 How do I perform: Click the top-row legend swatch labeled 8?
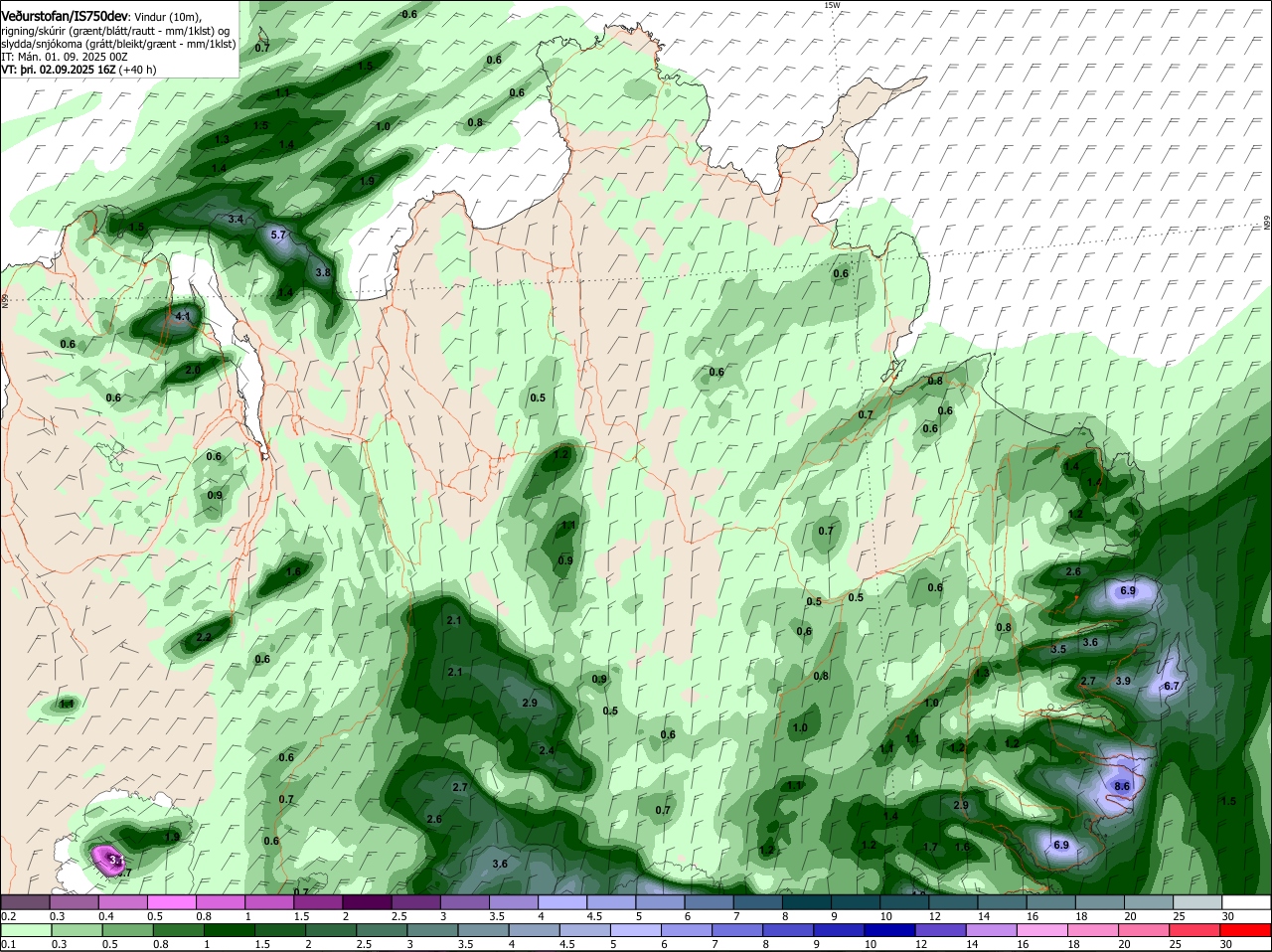[x=806, y=901]
